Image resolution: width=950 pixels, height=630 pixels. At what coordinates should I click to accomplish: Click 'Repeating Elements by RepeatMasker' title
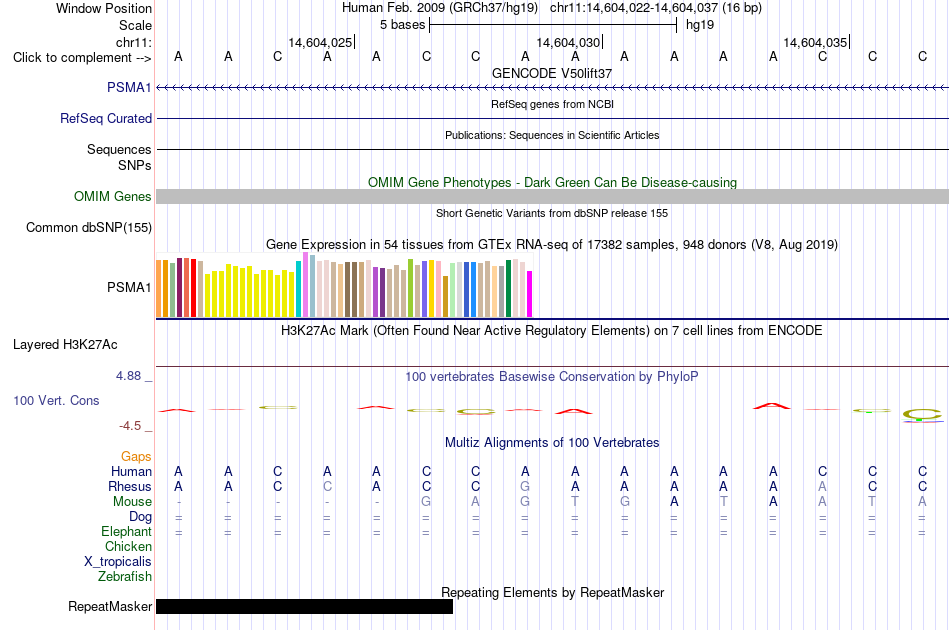pos(552,592)
